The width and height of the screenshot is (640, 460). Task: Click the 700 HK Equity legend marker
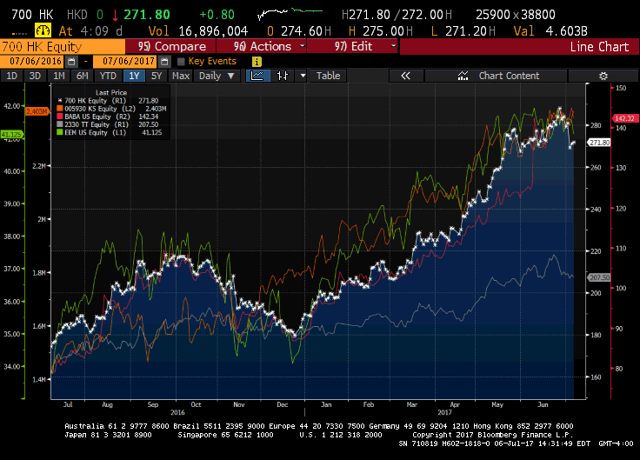60,100
